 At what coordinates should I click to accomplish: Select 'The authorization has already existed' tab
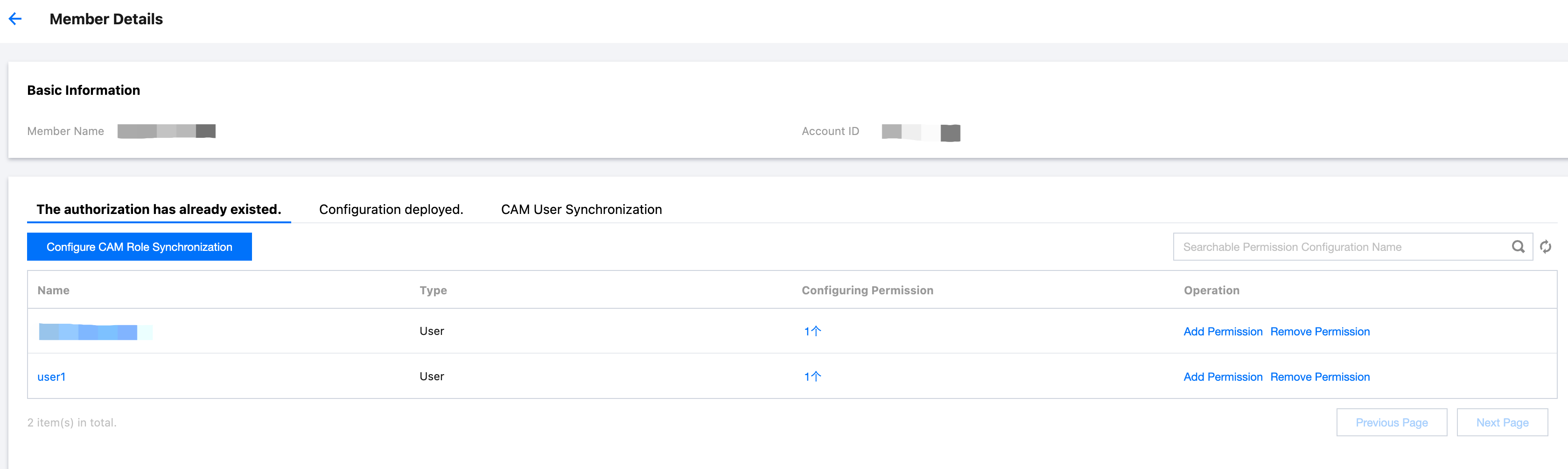(x=158, y=210)
